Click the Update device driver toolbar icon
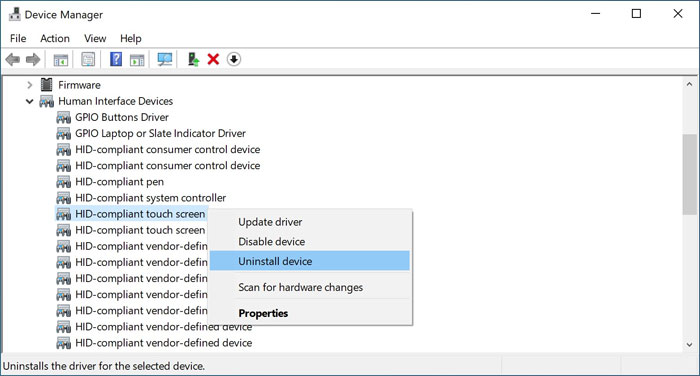Viewport: 700px width, 376px height. (193, 59)
